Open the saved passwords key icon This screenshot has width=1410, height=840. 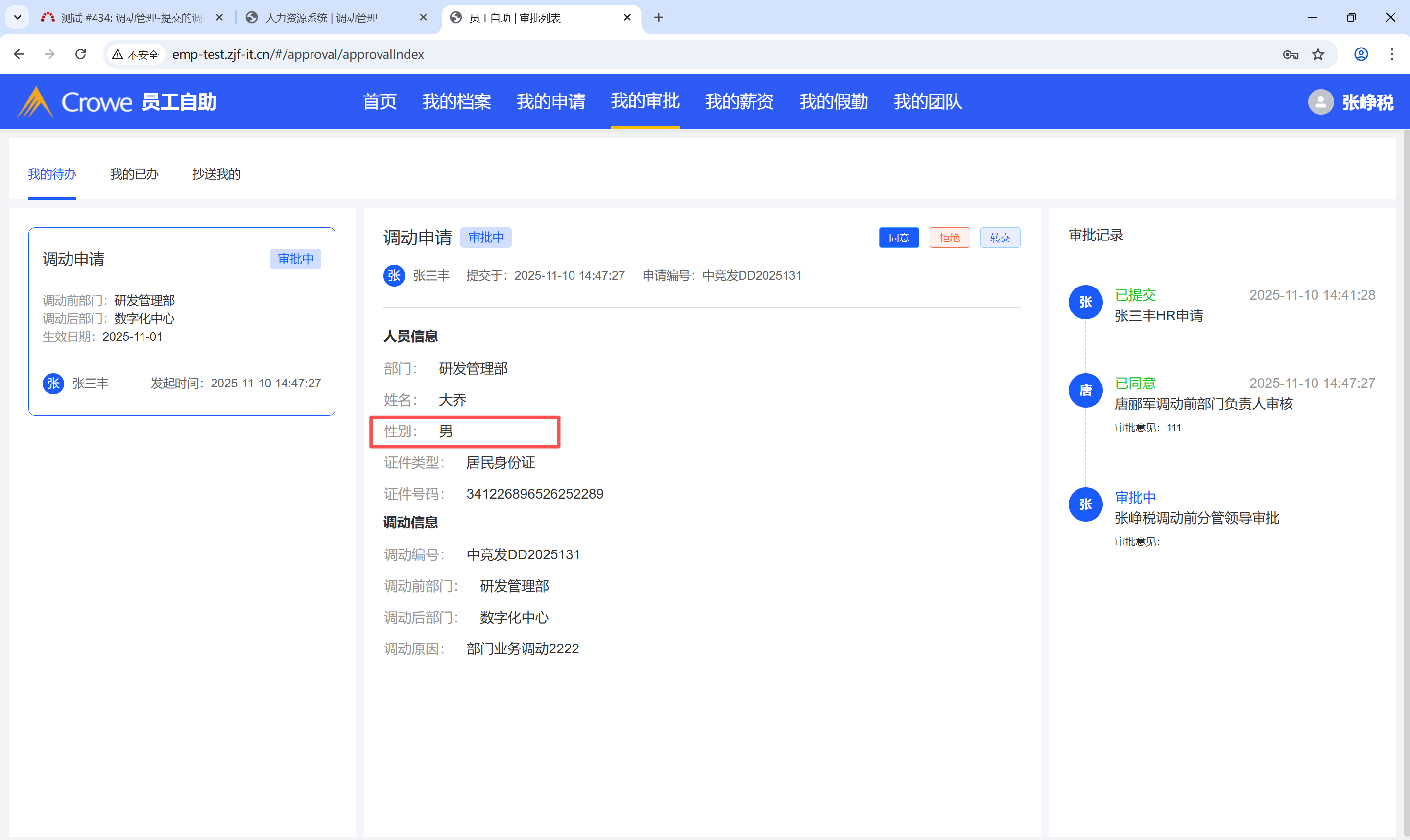(x=1290, y=54)
